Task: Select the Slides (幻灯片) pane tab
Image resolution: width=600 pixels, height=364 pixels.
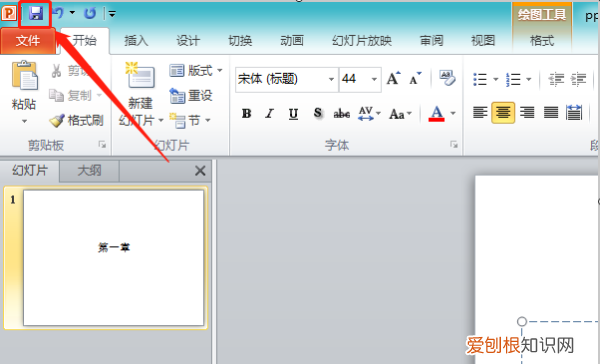Action: tap(30, 171)
